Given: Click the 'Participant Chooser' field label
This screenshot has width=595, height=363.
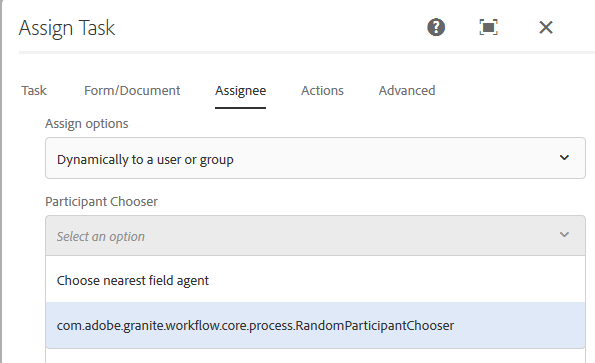Looking at the screenshot, I should [x=101, y=202].
